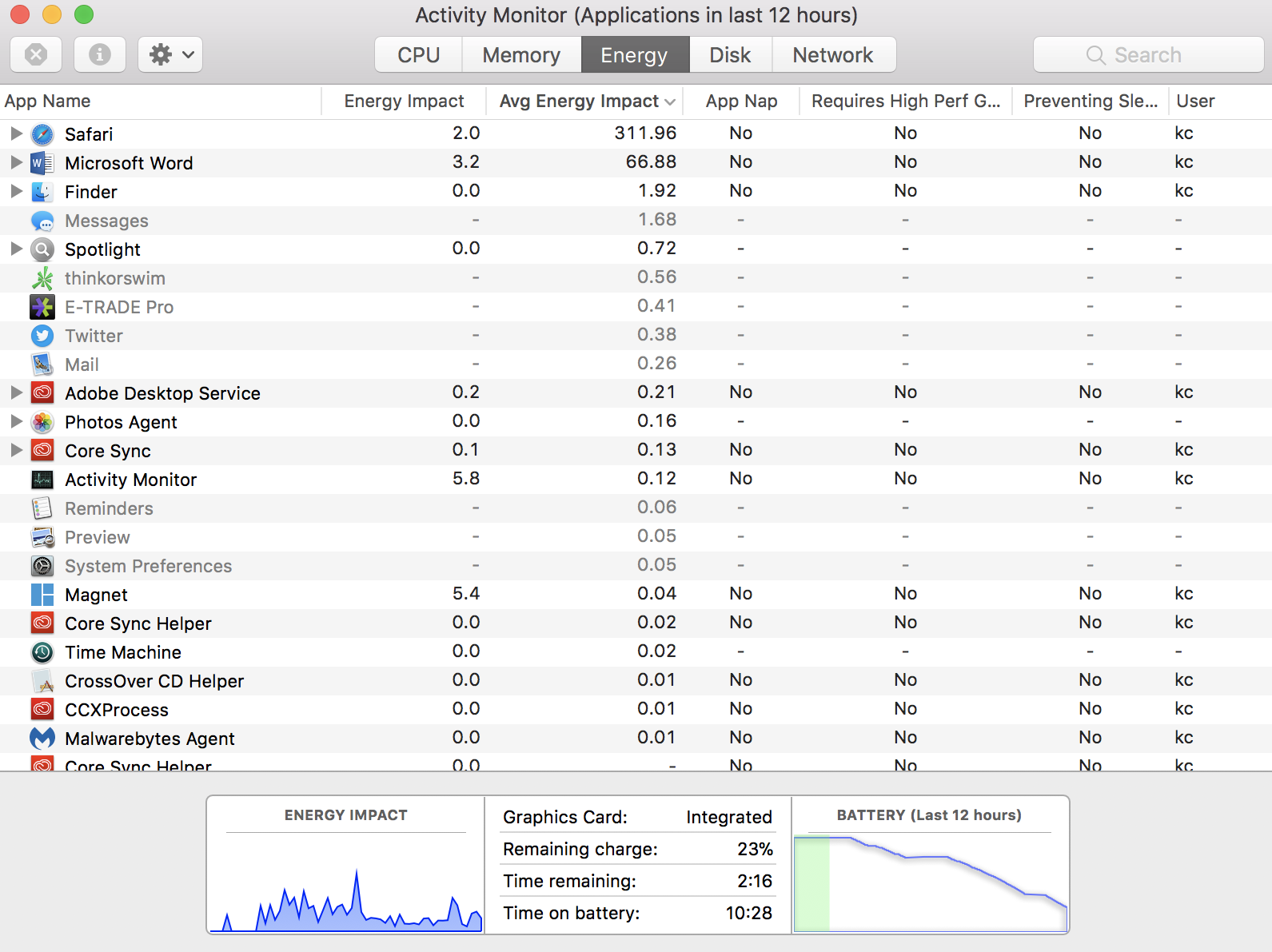
Task: Expand the Microsoft Word disclosure triangle
Action: point(16,162)
